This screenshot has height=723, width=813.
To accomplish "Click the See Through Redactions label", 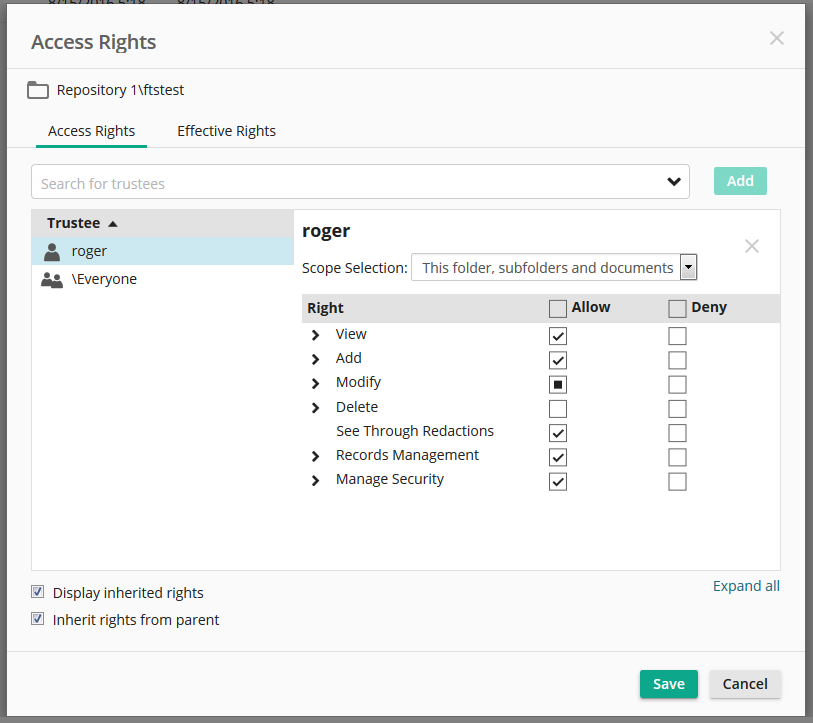I will coord(415,432).
